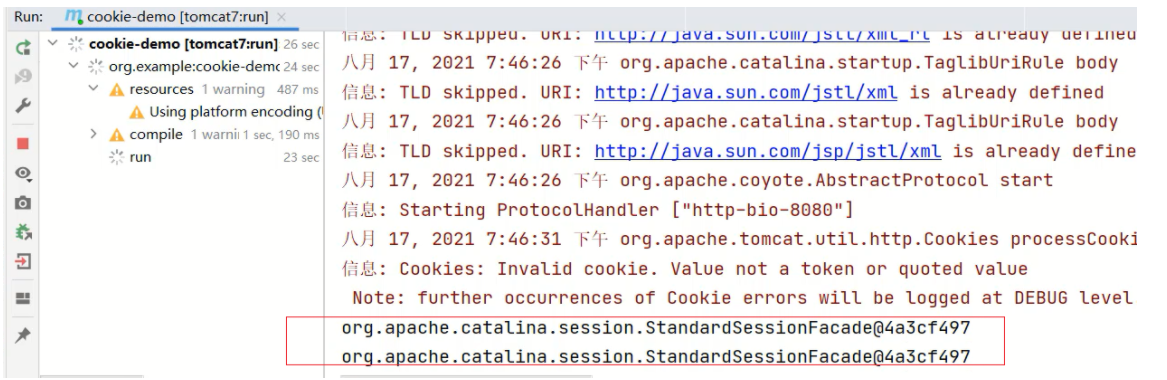Collapse the cookie-demo [tomcat7:run] tree node
Screen dimensions: 1167x380
point(52,44)
